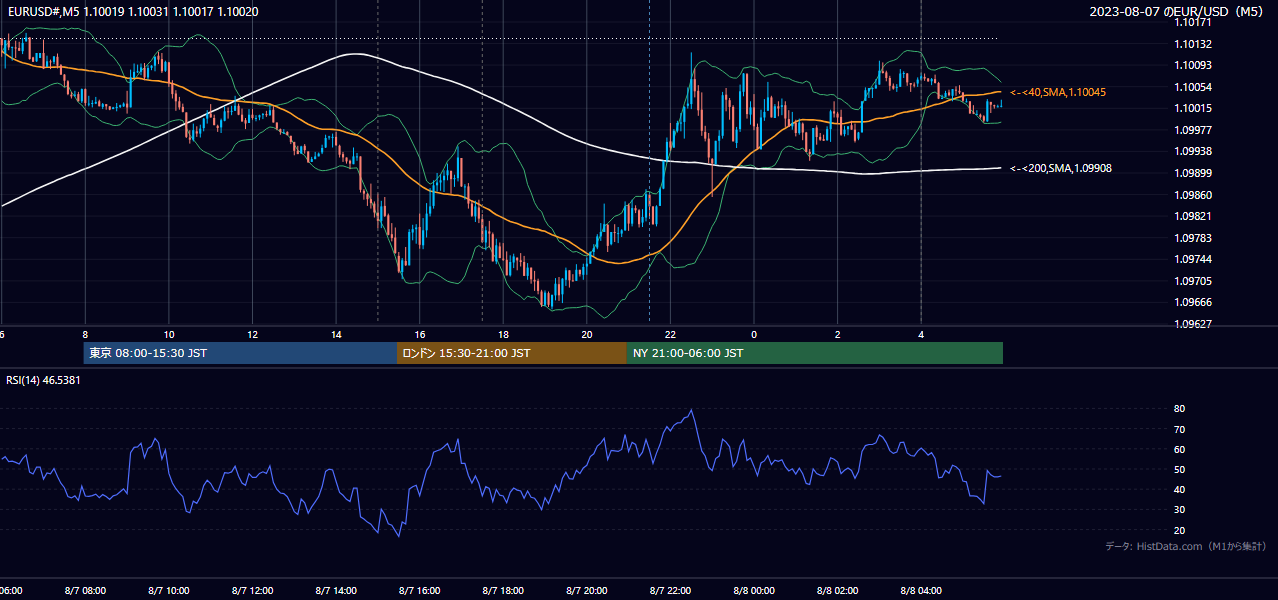
Task: Click the 8/7 22:00 date axis label
Action: click(x=671, y=591)
